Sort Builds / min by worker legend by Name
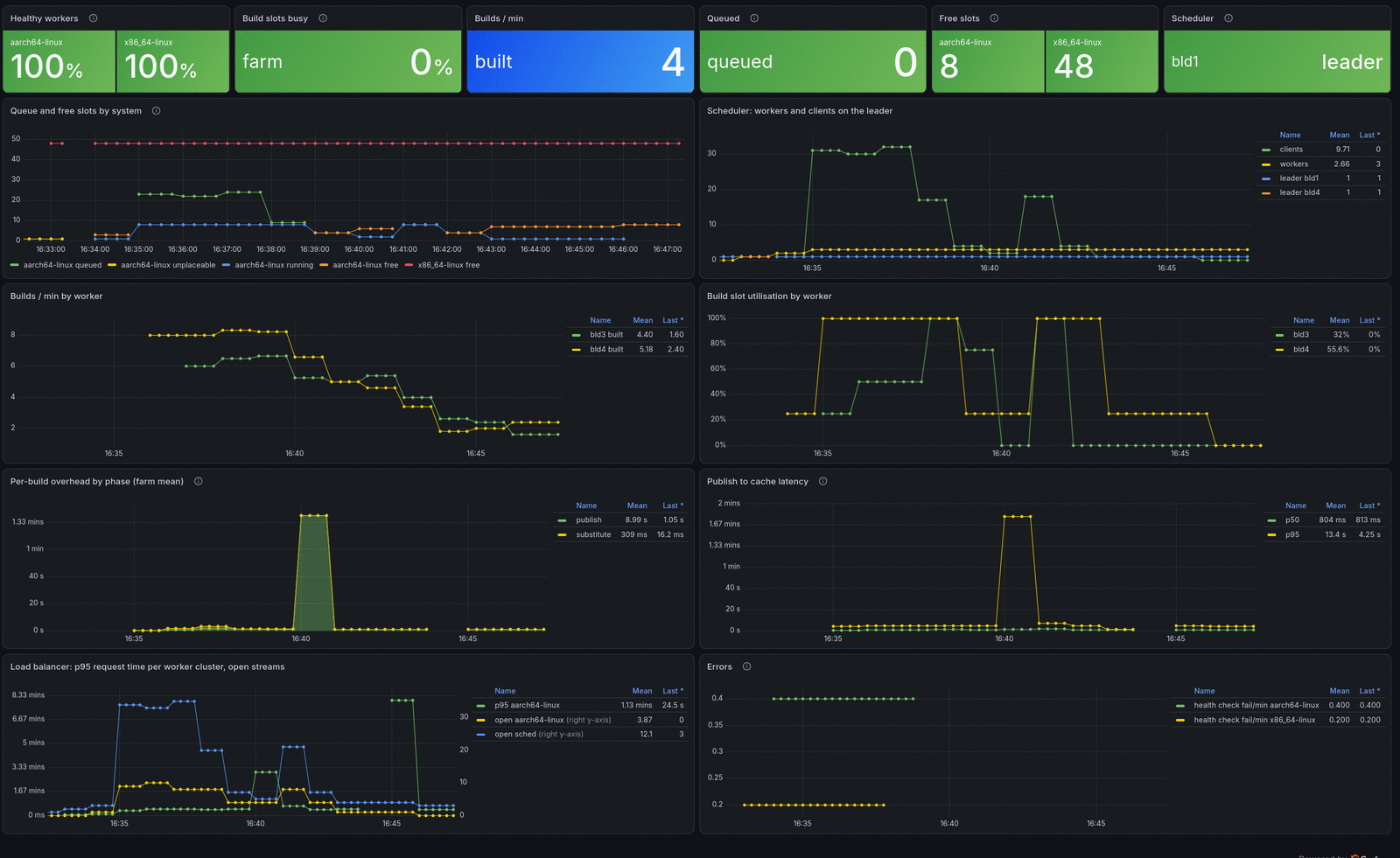The image size is (1400, 858). (600, 321)
